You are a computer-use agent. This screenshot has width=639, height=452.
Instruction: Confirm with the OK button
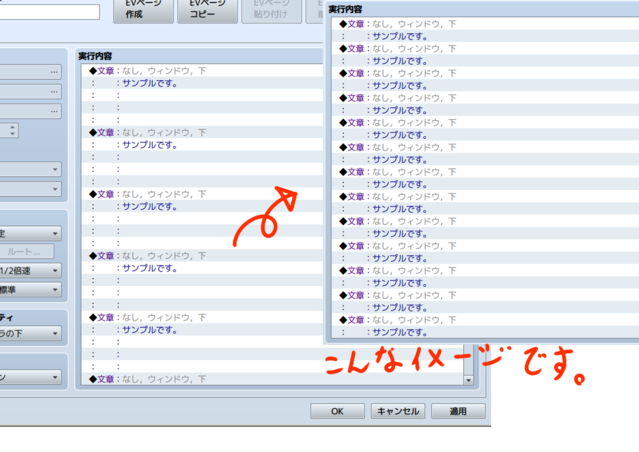(x=337, y=411)
